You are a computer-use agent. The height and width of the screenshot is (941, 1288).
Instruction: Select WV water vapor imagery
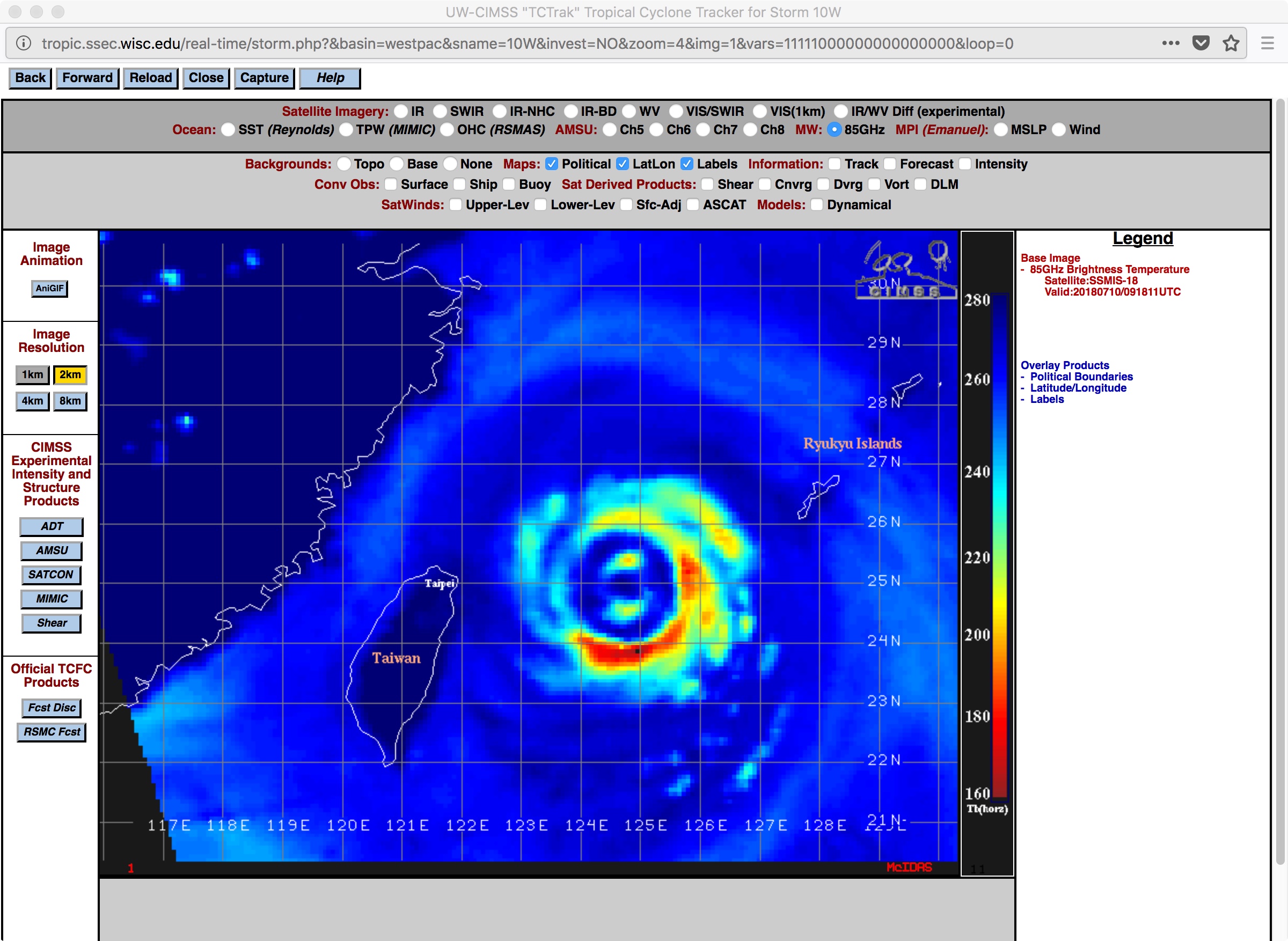click(x=629, y=111)
